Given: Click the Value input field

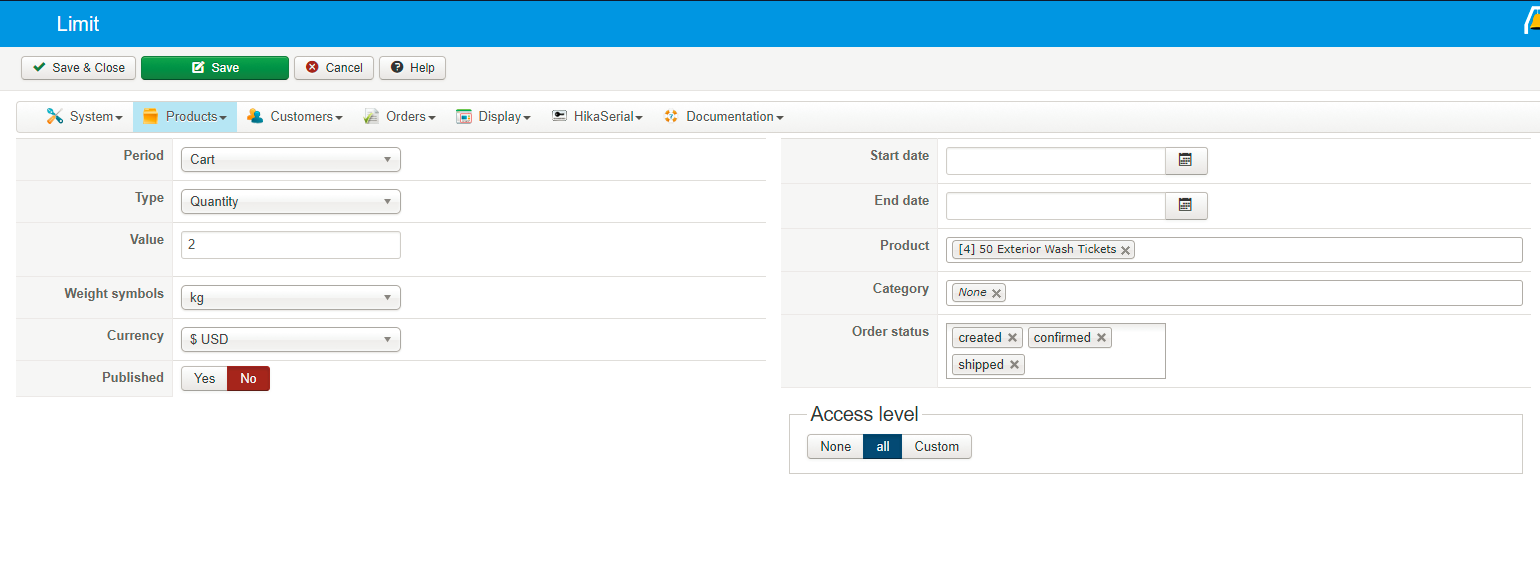Looking at the screenshot, I should click(x=290, y=245).
